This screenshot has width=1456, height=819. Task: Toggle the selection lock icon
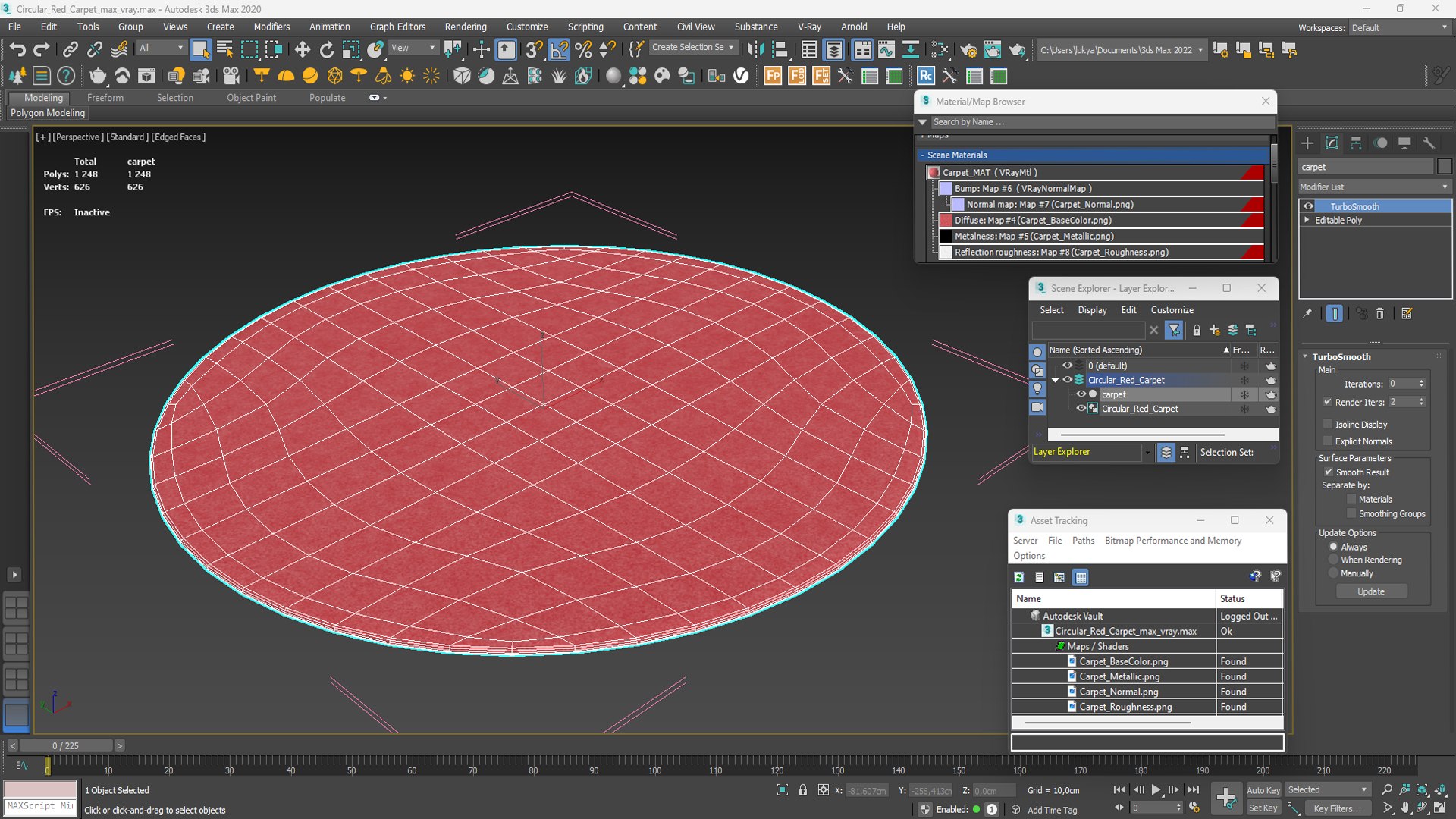tap(803, 790)
